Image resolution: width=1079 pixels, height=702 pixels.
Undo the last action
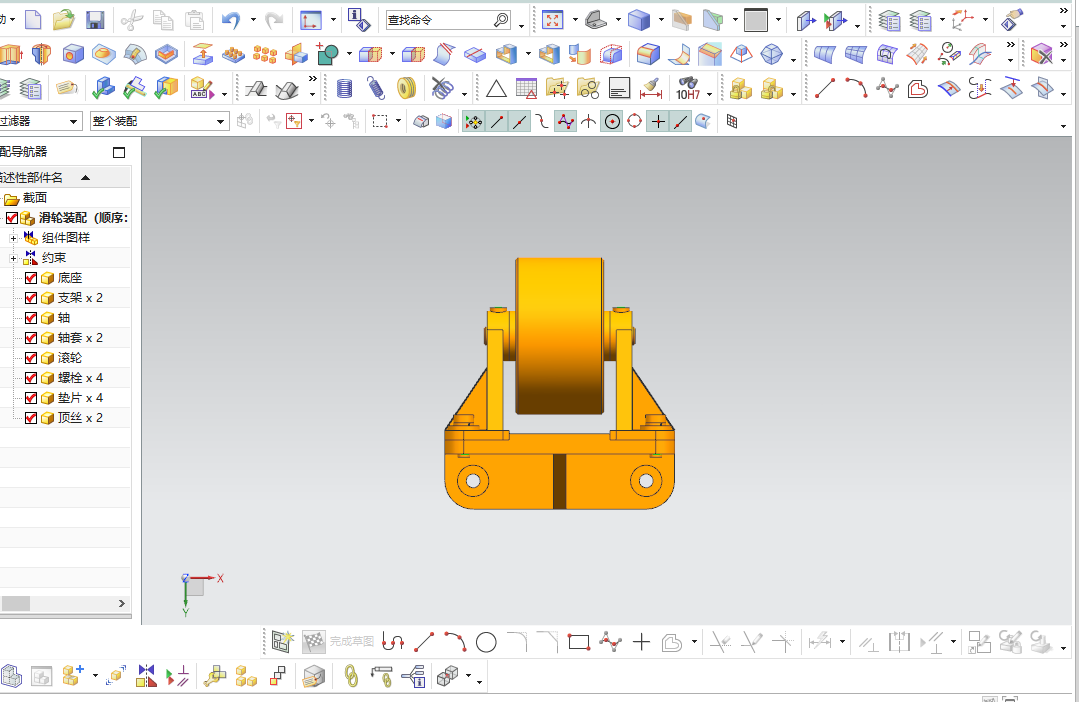coord(231,20)
